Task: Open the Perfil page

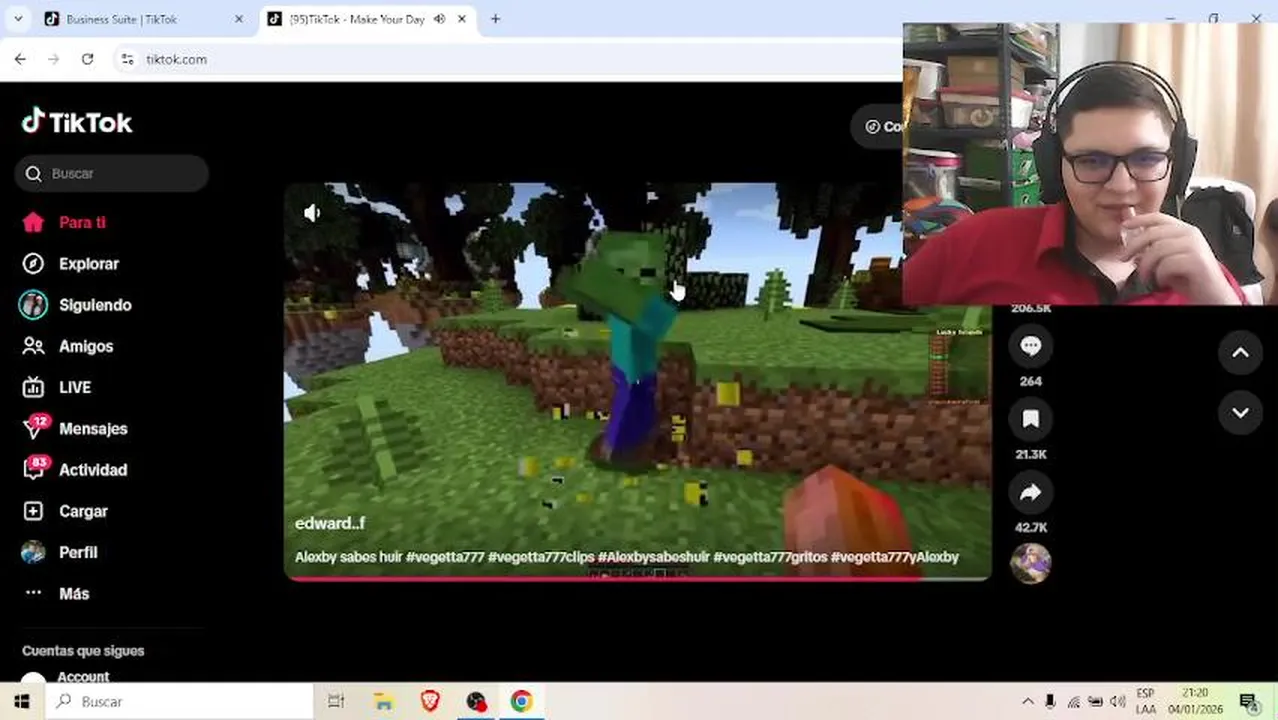Action: 60,552
